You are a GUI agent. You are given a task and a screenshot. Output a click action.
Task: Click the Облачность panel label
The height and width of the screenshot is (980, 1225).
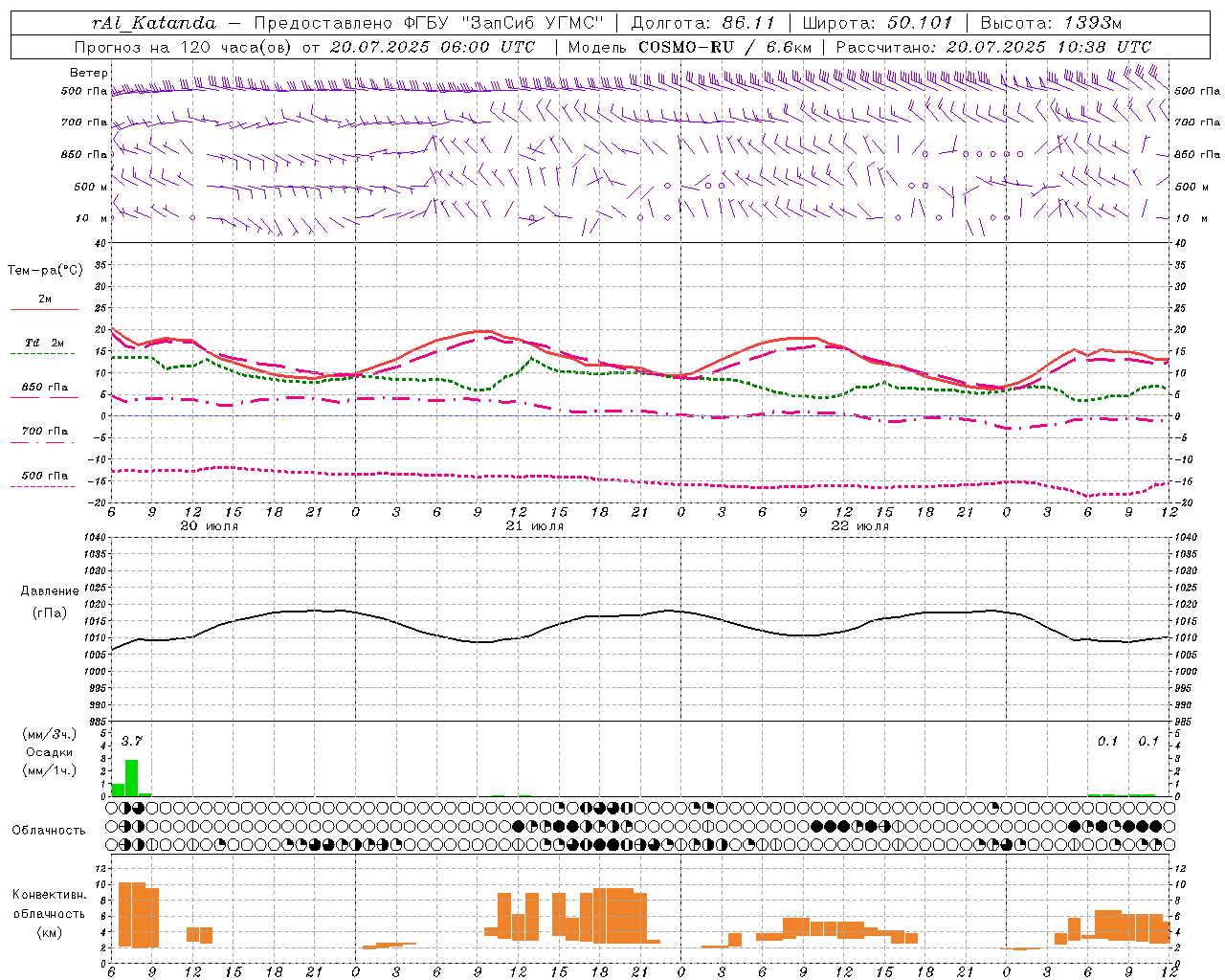click(49, 830)
